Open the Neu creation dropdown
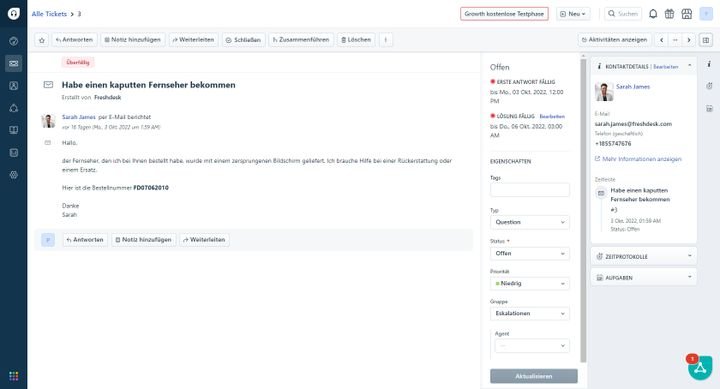Viewport: 720px width, 389px height. pos(573,14)
